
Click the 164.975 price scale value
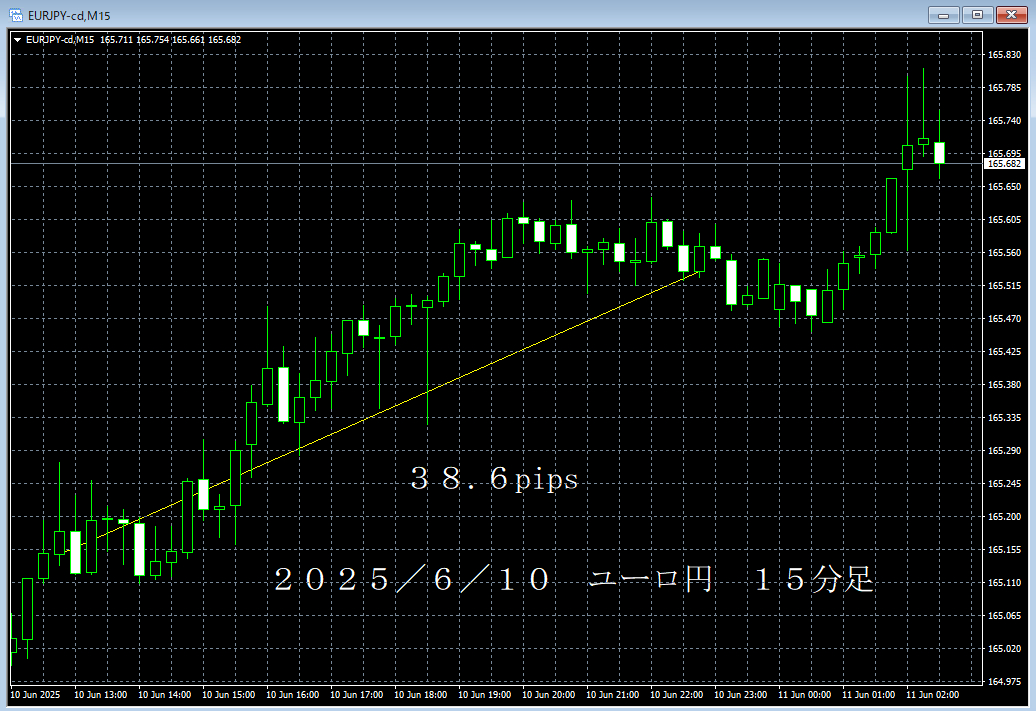click(x=1004, y=681)
